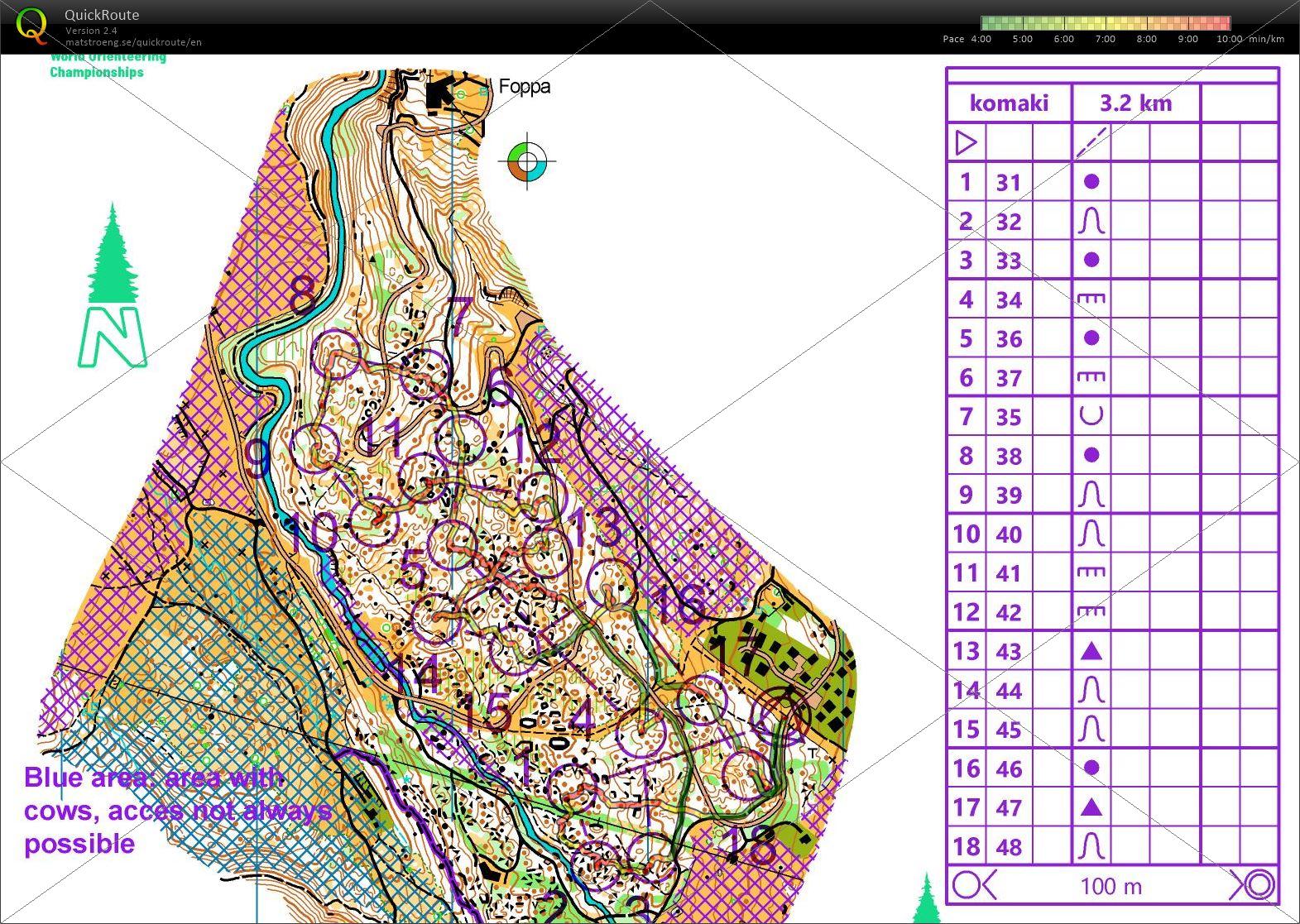The width and height of the screenshot is (1300, 924).
Task: Select the depression symbol for control 7
Action: [x=1091, y=416]
